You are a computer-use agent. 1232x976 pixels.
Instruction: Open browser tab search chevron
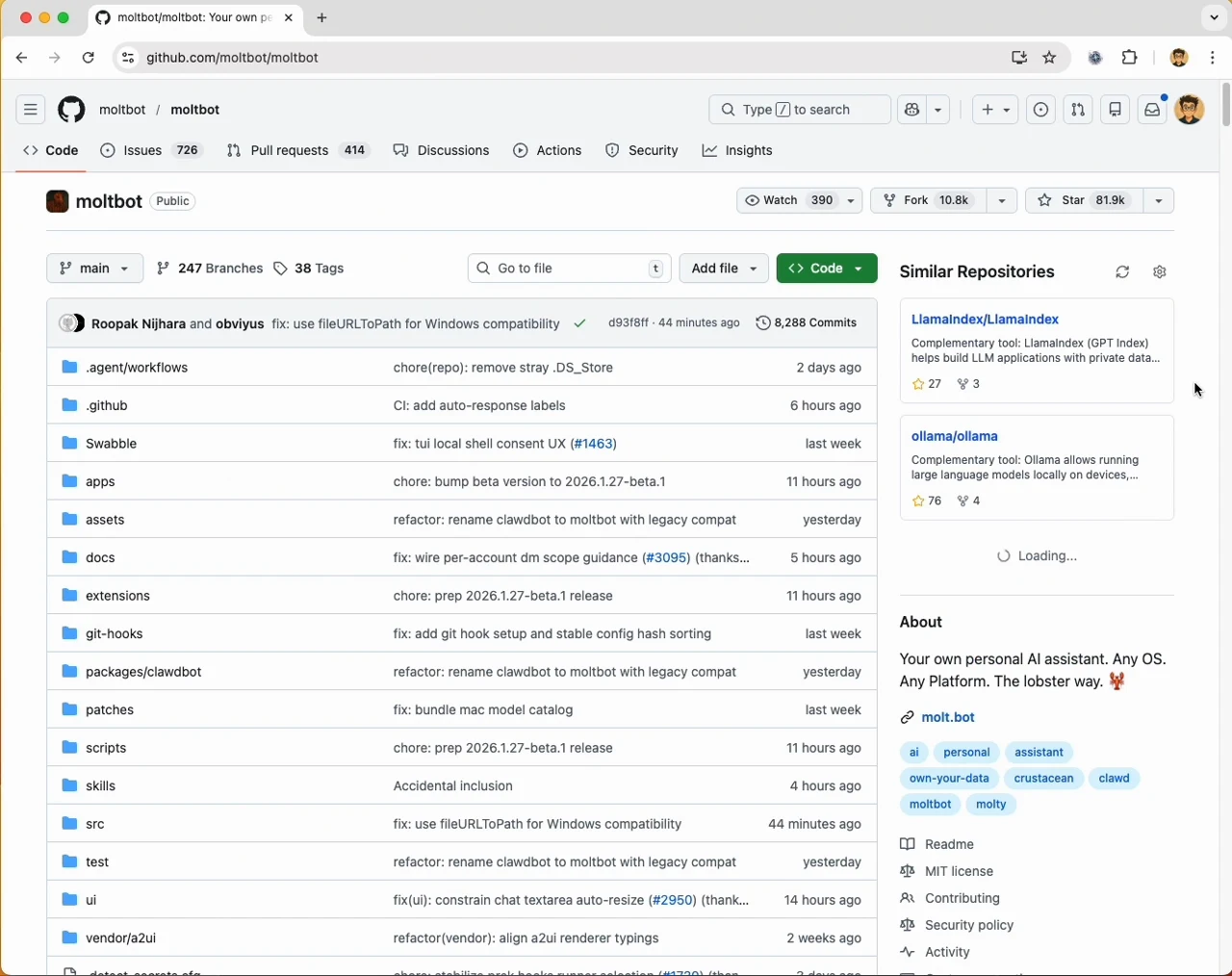click(1214, 17)
